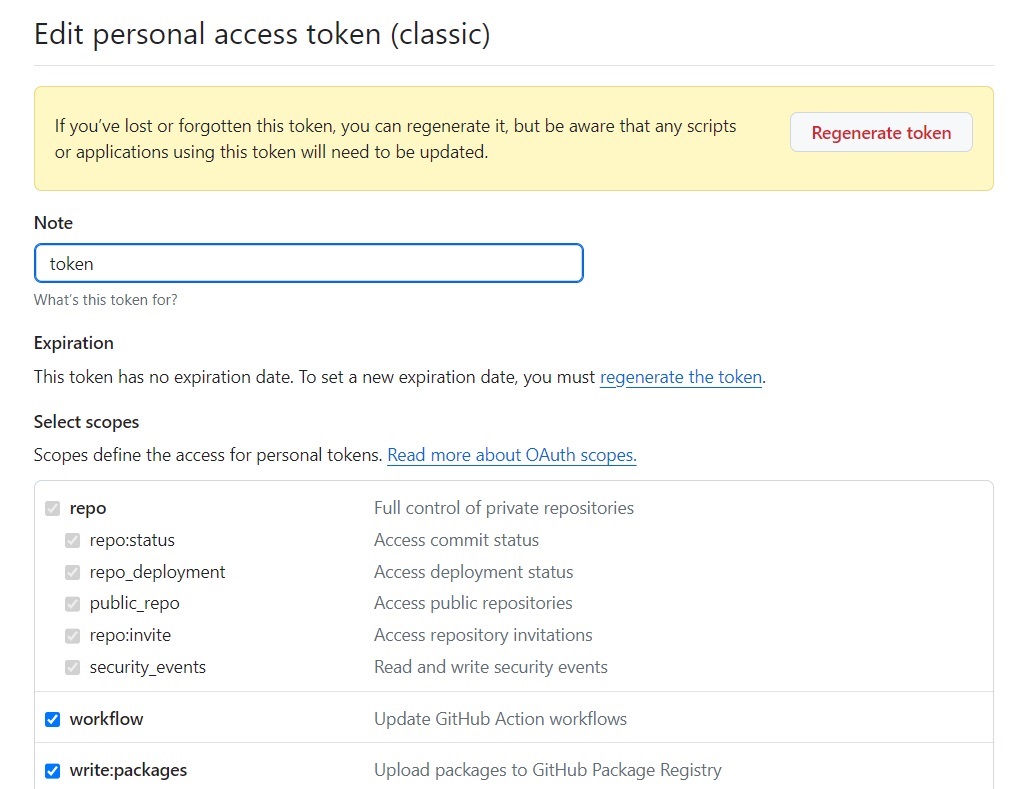The height and width of the screenshot is (789, 1012).
Task: Click "Upload packages to GitHub Package Registry" description
Action: click(x=547, y=770)
